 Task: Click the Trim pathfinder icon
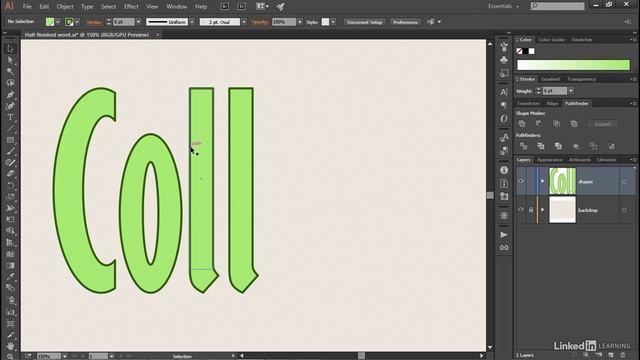click(x=541, y=146)
